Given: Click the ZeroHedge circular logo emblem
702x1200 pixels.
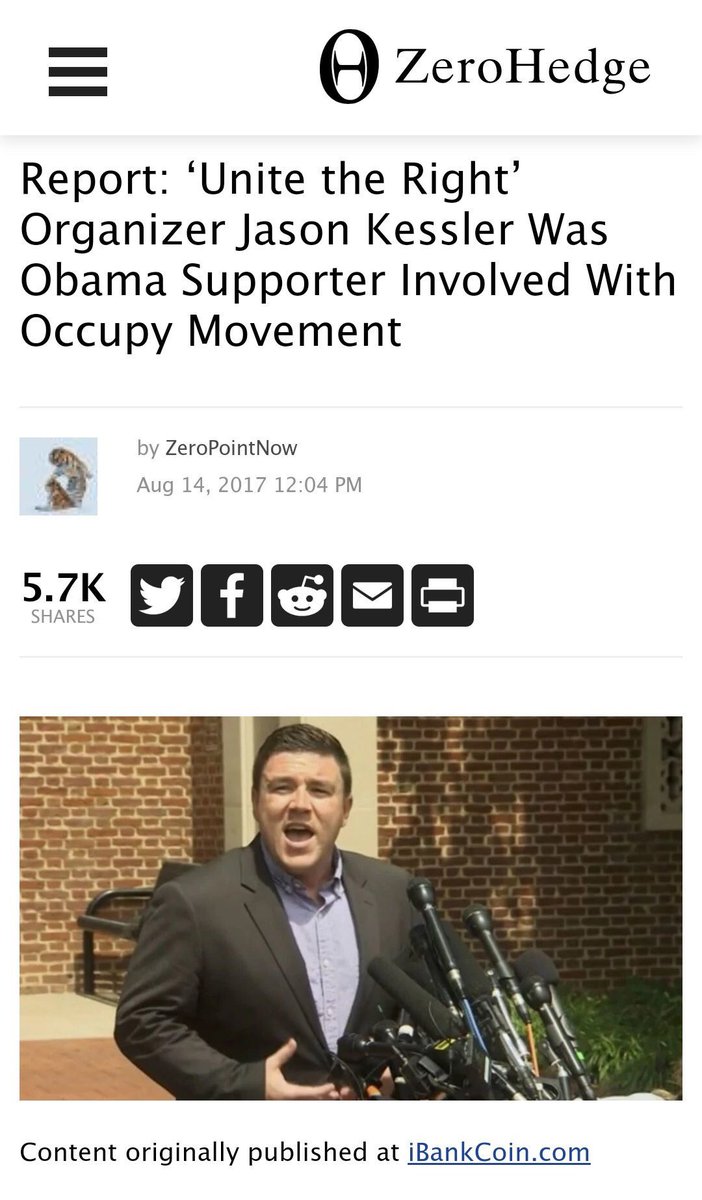Looking at the screenshot, I should point(349,67).
